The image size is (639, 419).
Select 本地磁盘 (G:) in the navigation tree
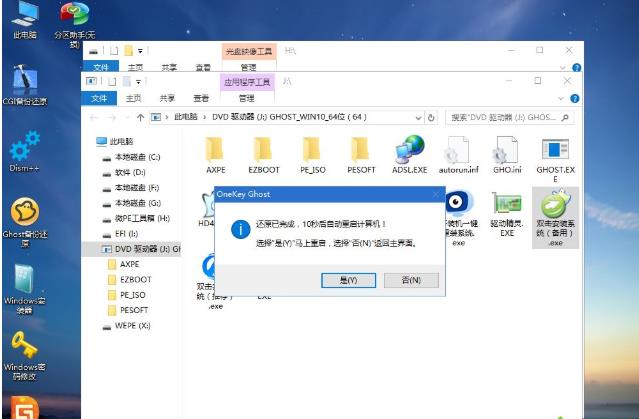tap(132, 203)
